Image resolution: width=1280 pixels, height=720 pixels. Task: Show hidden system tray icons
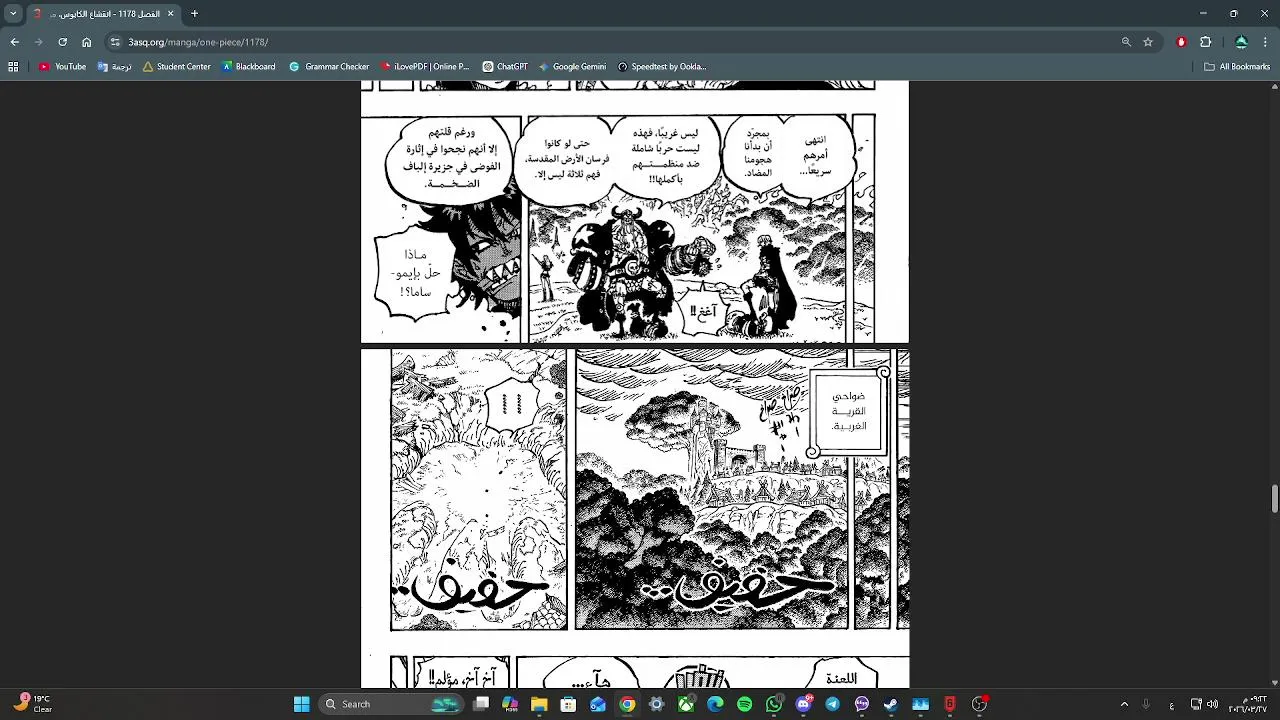point(1124,704)
